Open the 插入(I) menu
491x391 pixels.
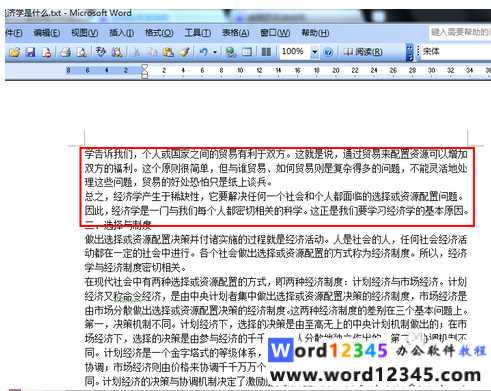click(x=121, y=33)
